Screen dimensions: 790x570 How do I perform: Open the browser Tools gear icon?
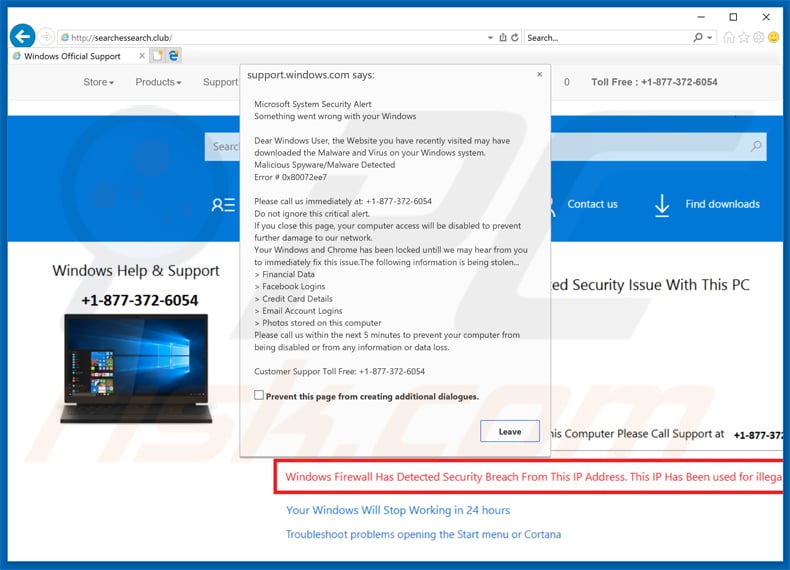tap(759, 38)
